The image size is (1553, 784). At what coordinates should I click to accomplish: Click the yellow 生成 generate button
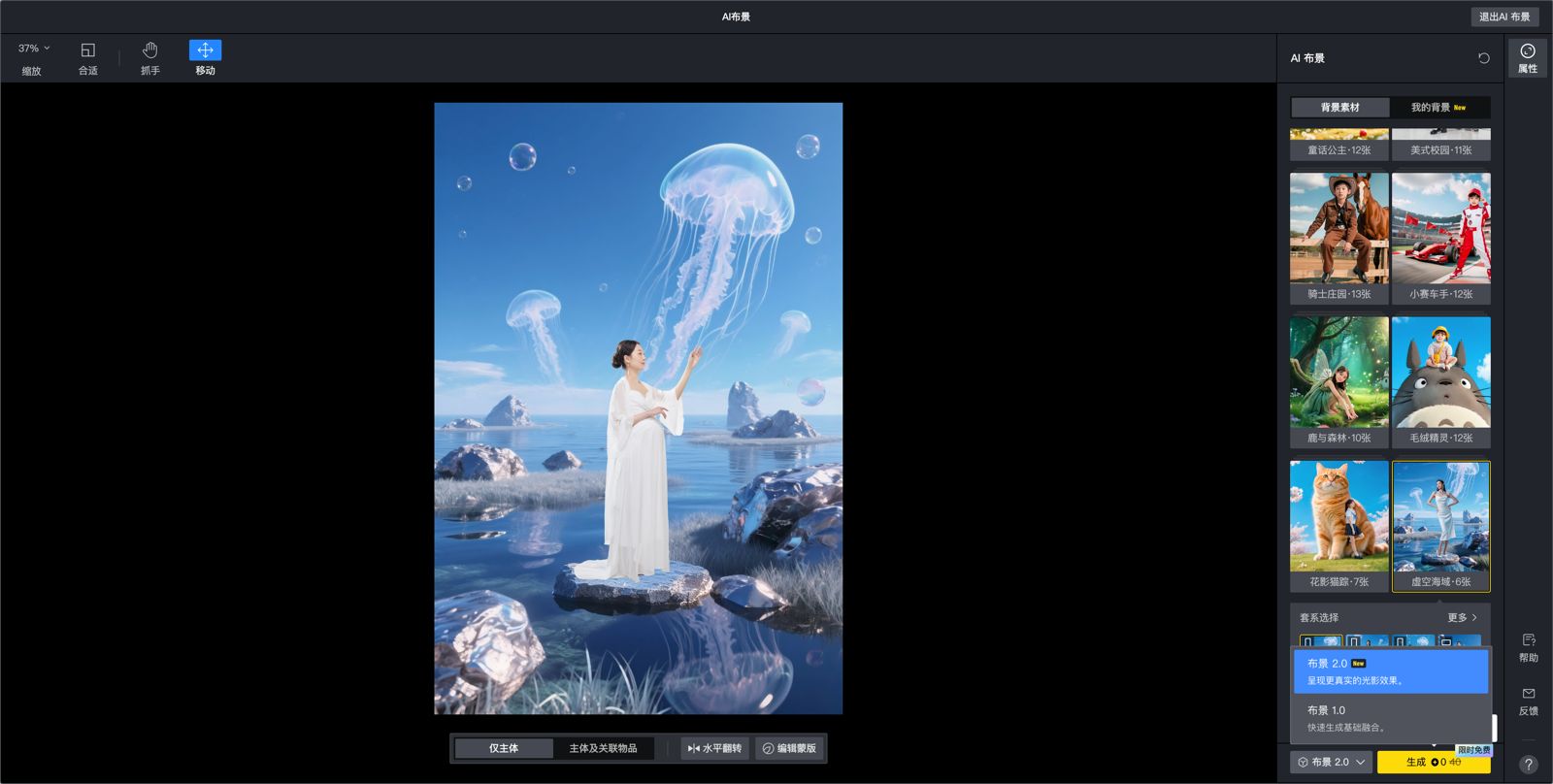click(1433, 762)
